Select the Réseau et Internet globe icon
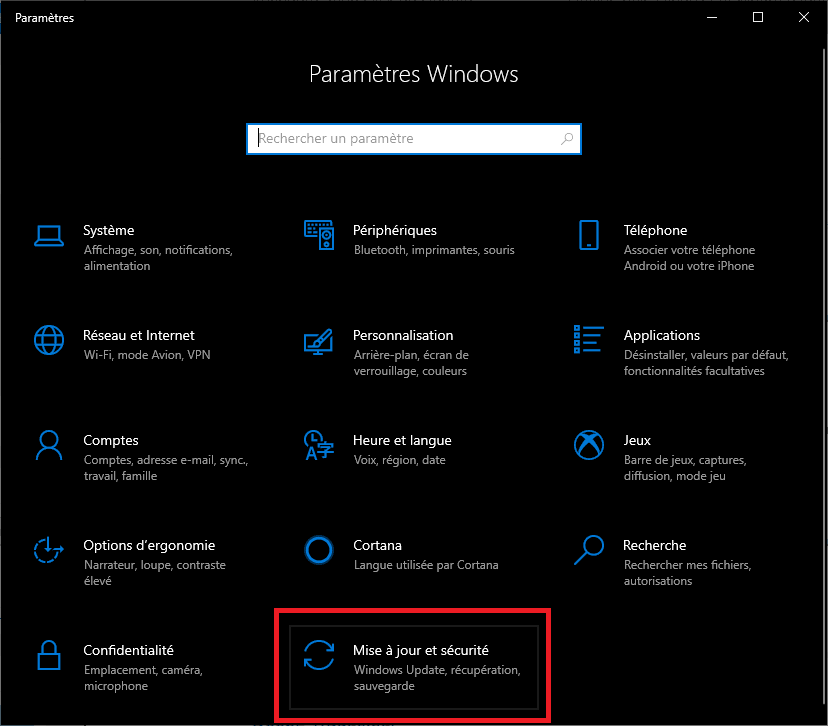This screenshot has height=726, width=828. click(48, 341)
